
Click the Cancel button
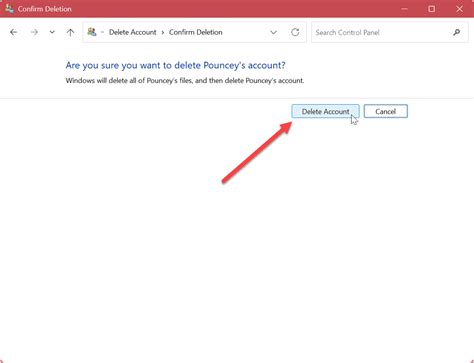point(386,111)
